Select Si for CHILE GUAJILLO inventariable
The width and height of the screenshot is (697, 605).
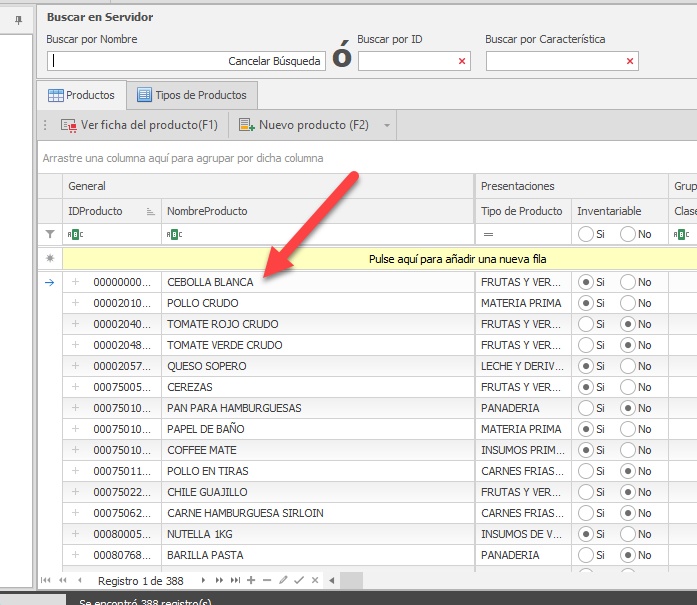point(586,492)
